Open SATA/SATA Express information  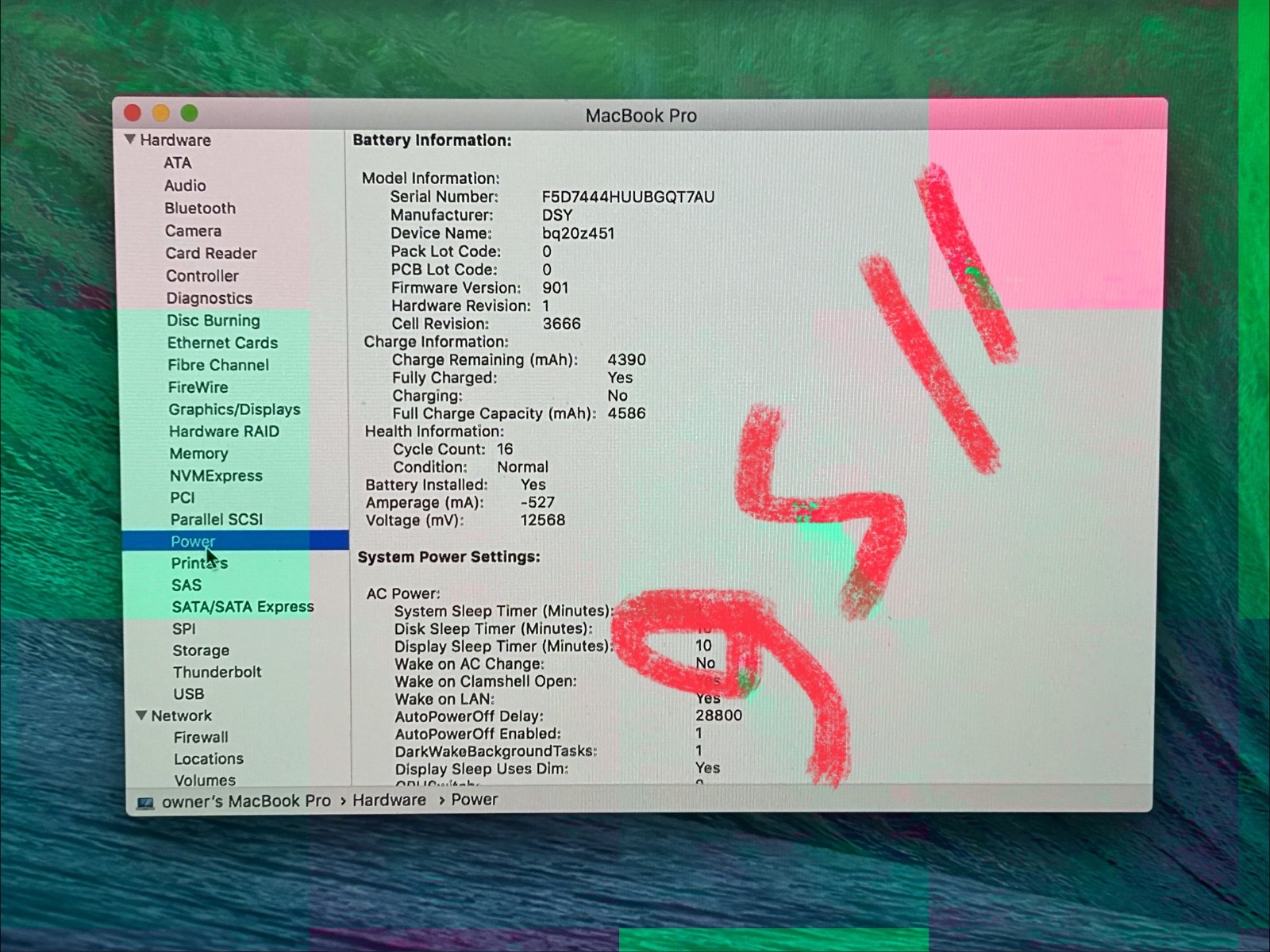tap(243, 607)
